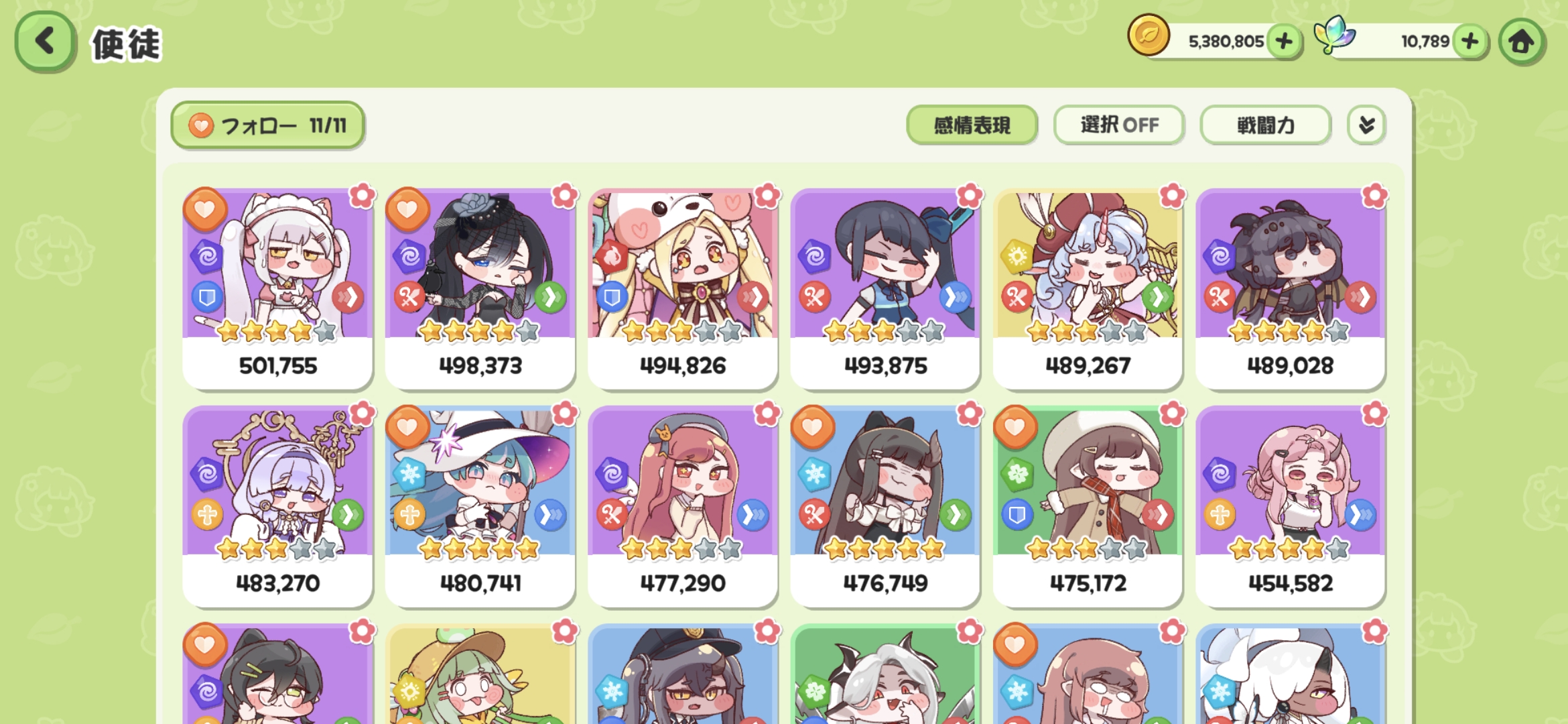The height and width of the screenshot is (724, 1568).
Task: Tap flower badge on 489,028 card
Action: (x=1374, y=196)
